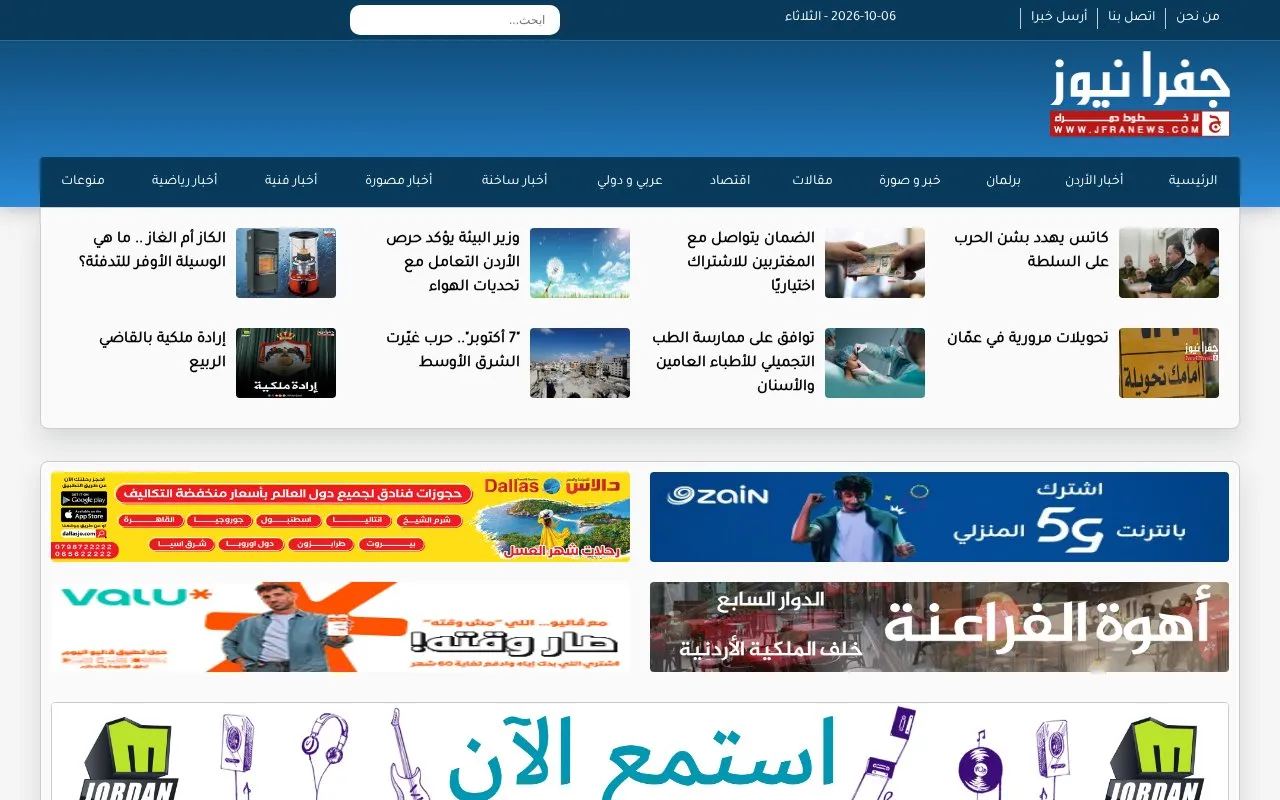This screenshot has height=800, width=1280.
Task: Click the heaters thumbnail image
Action: point(286,263)
